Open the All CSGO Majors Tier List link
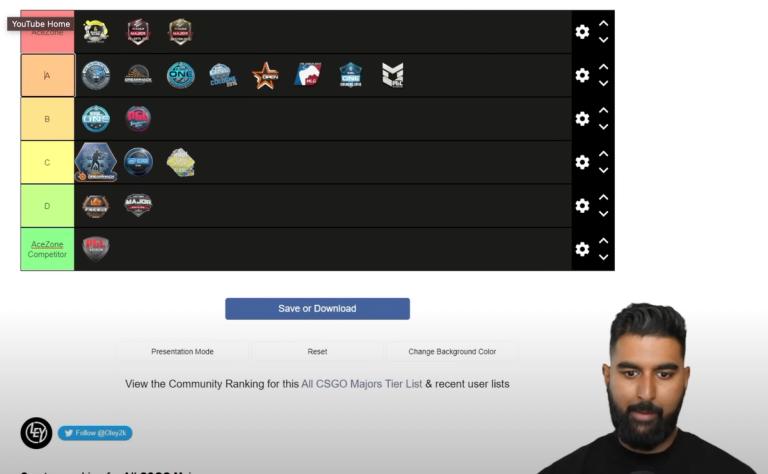This screenshot has height=474, width=768. tap(361, 384)
